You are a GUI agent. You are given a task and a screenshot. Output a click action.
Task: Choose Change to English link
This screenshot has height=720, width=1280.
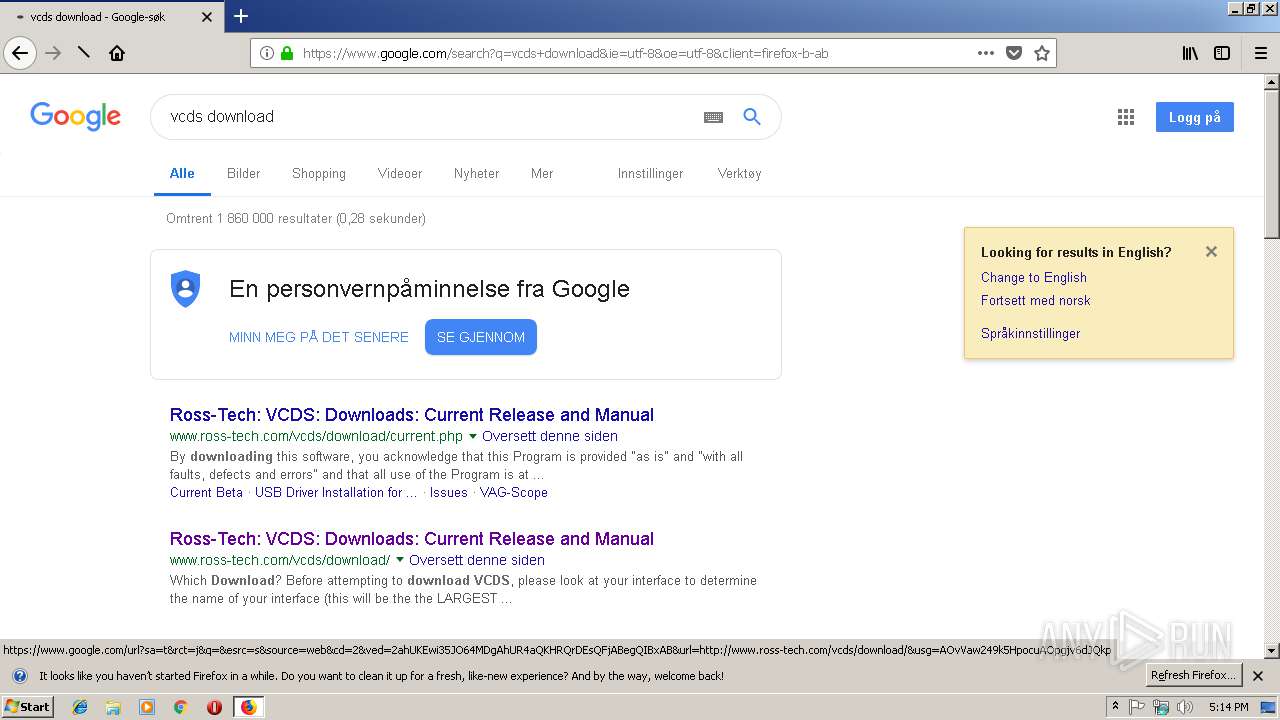pyautogui.click(x=1034, y=277)
